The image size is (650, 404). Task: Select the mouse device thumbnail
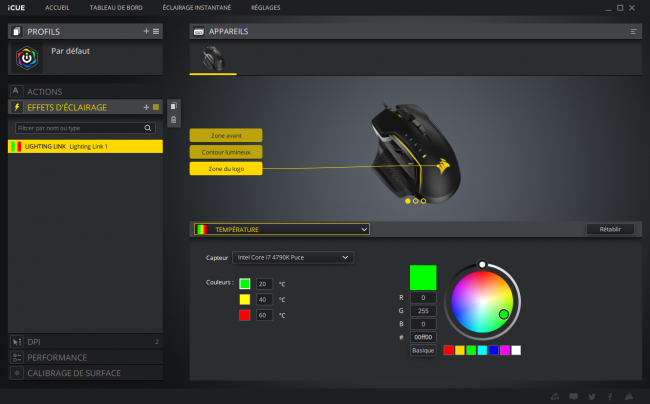click(x=213, y=58)
